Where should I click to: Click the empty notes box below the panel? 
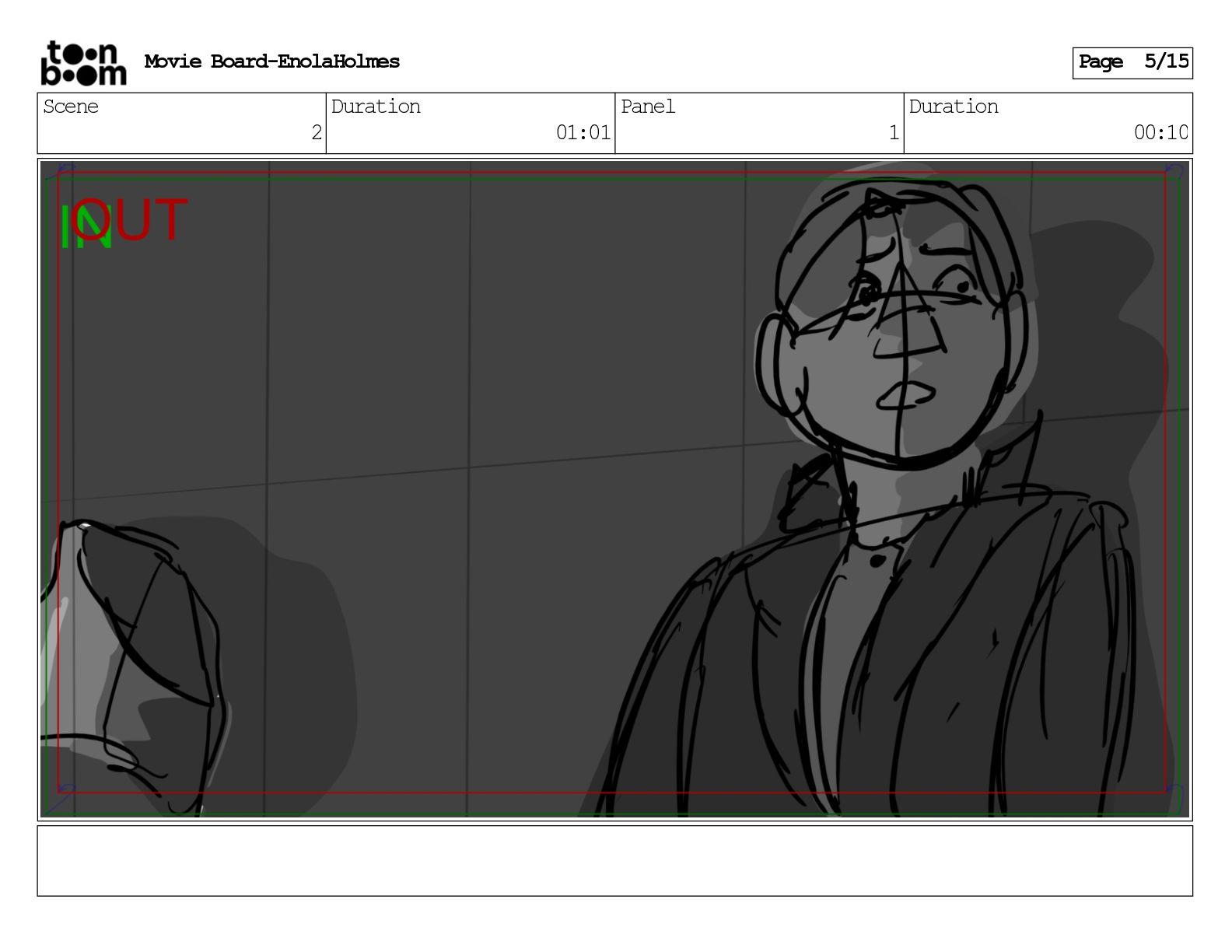coord(614,861)
